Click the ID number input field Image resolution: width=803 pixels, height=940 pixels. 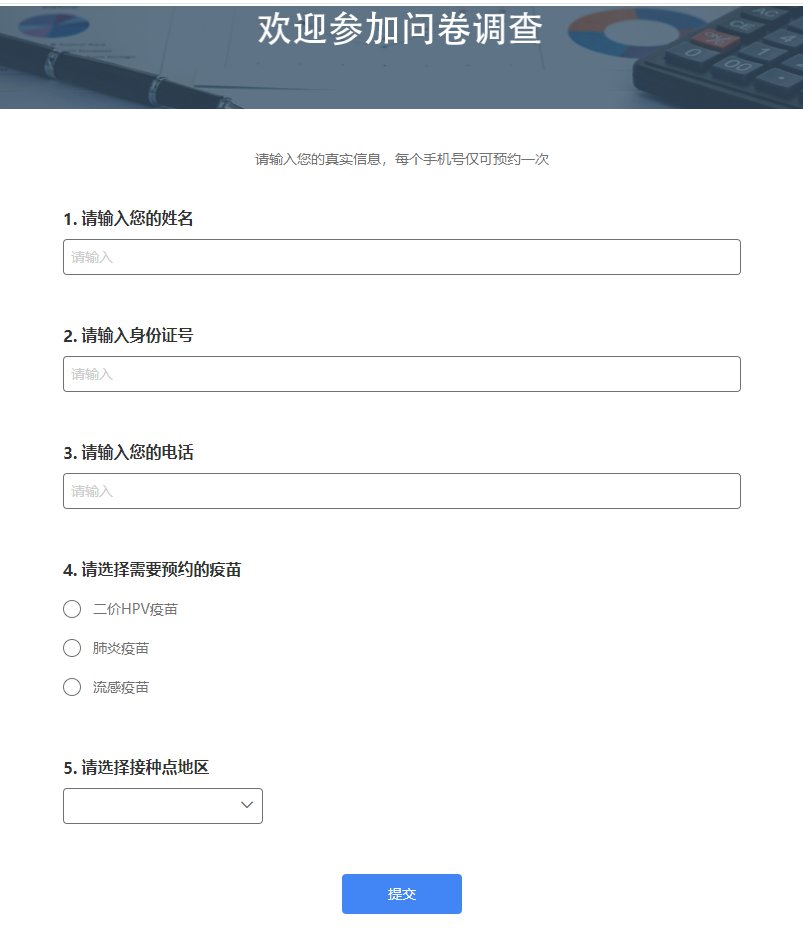tap(401, 374)
